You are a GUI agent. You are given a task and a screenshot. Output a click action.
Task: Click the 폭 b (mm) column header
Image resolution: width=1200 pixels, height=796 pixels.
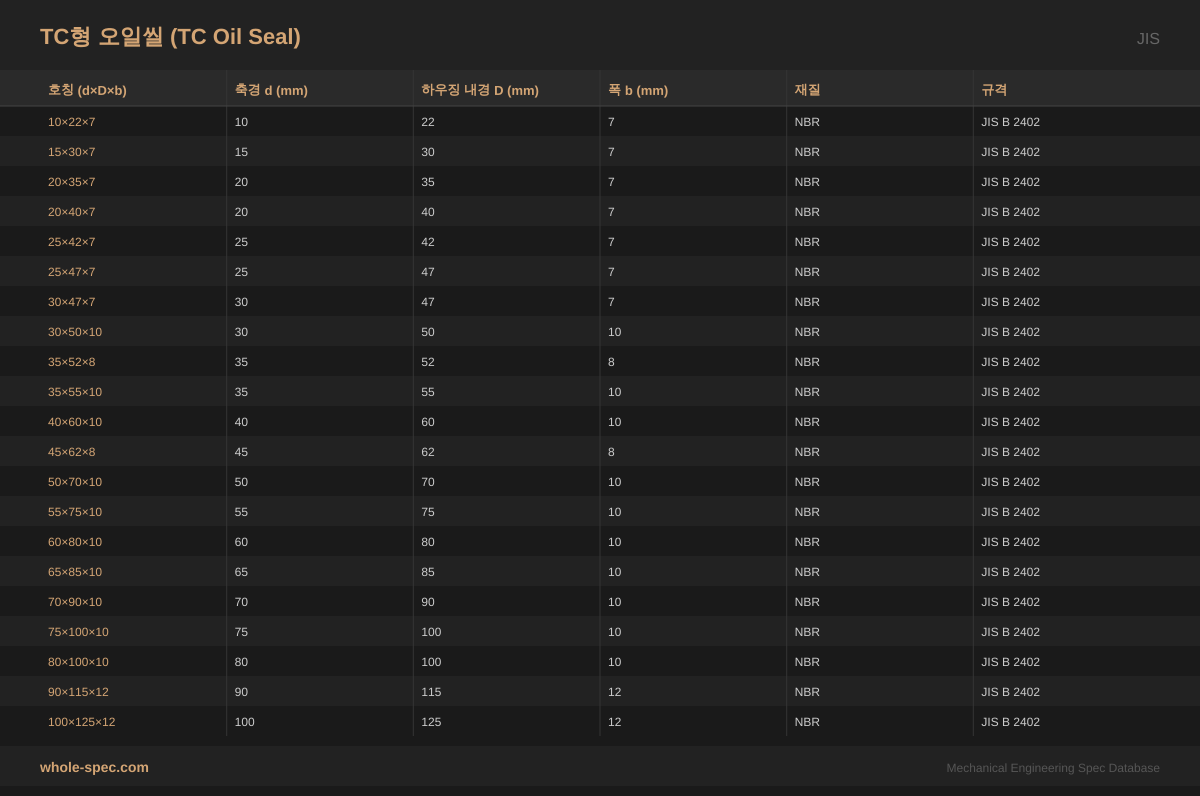(638, 90)
